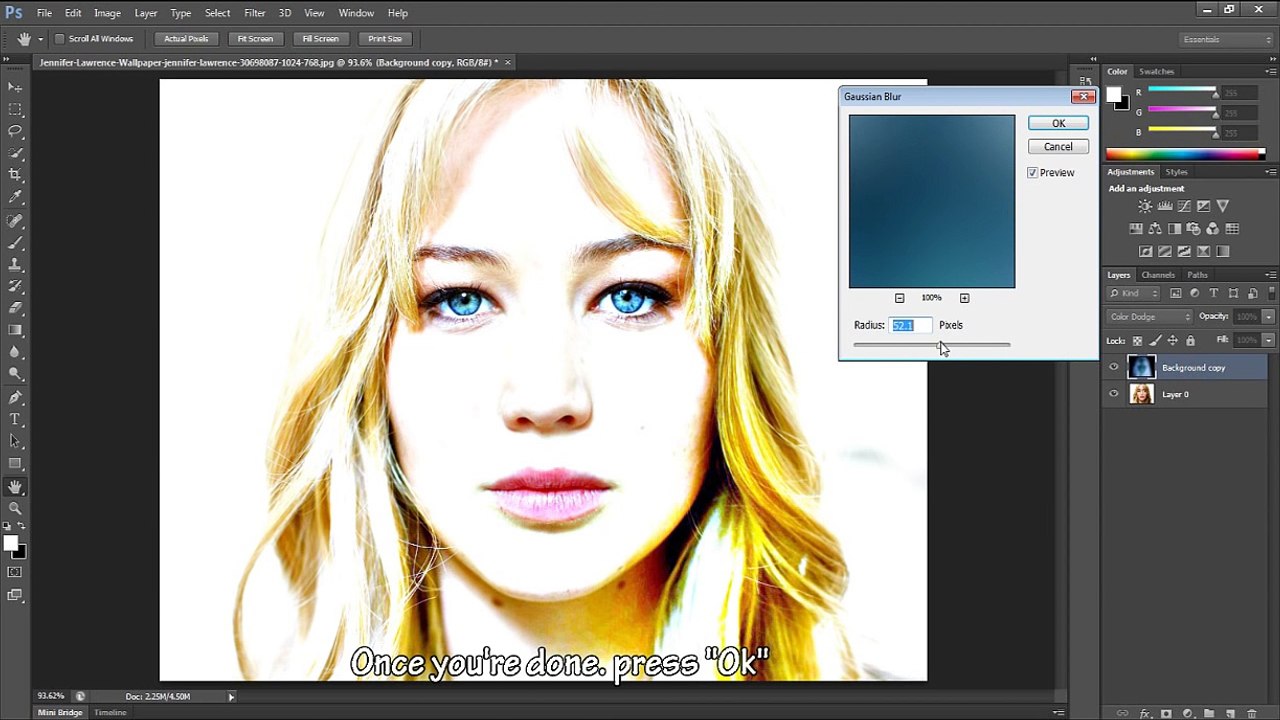Toggle Lock position
This screenshot has height=720, width=1280.
click(x=1172, y=341)
